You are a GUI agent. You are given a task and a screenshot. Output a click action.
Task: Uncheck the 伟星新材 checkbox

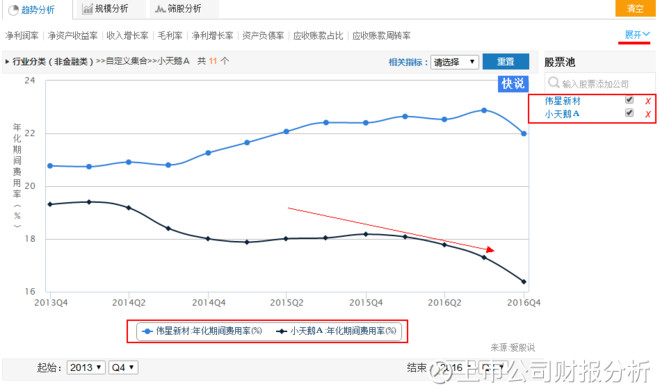(629, 100)
